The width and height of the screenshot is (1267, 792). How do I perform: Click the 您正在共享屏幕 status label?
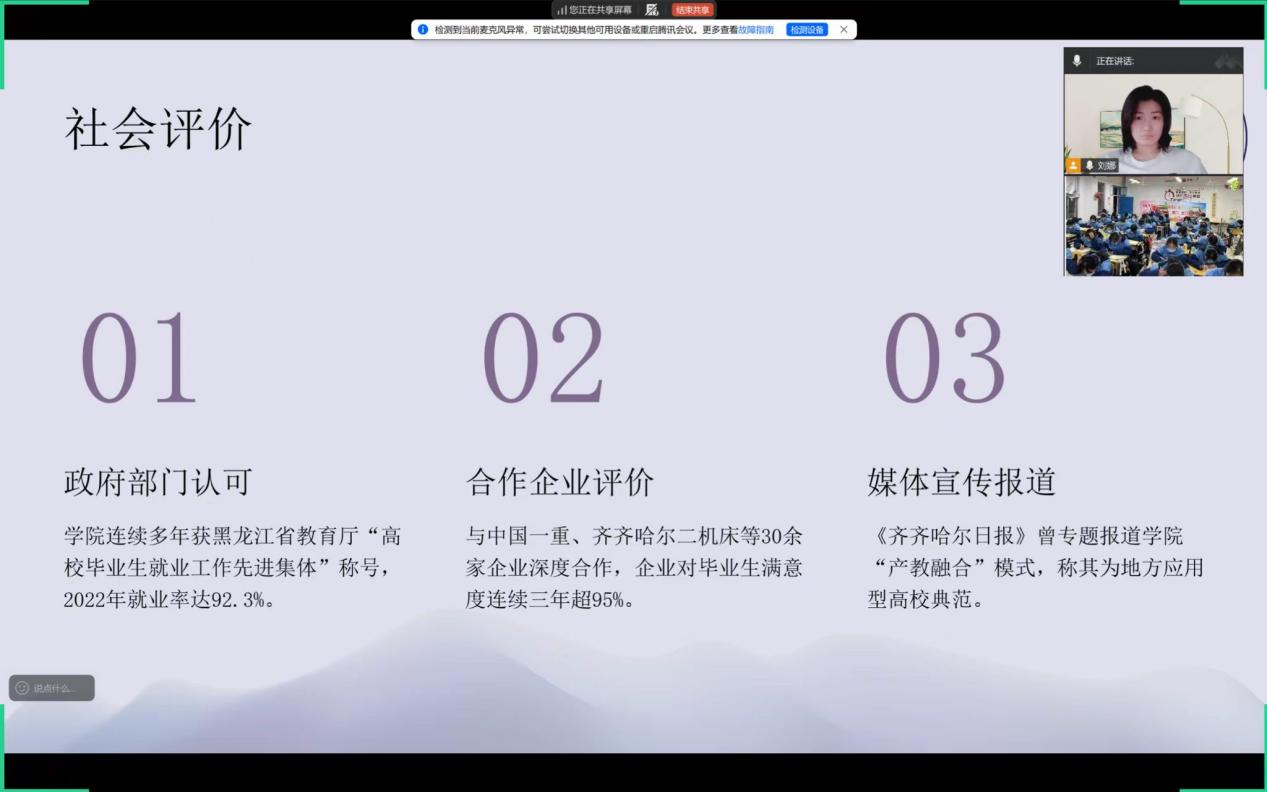[x=600, y=10]
